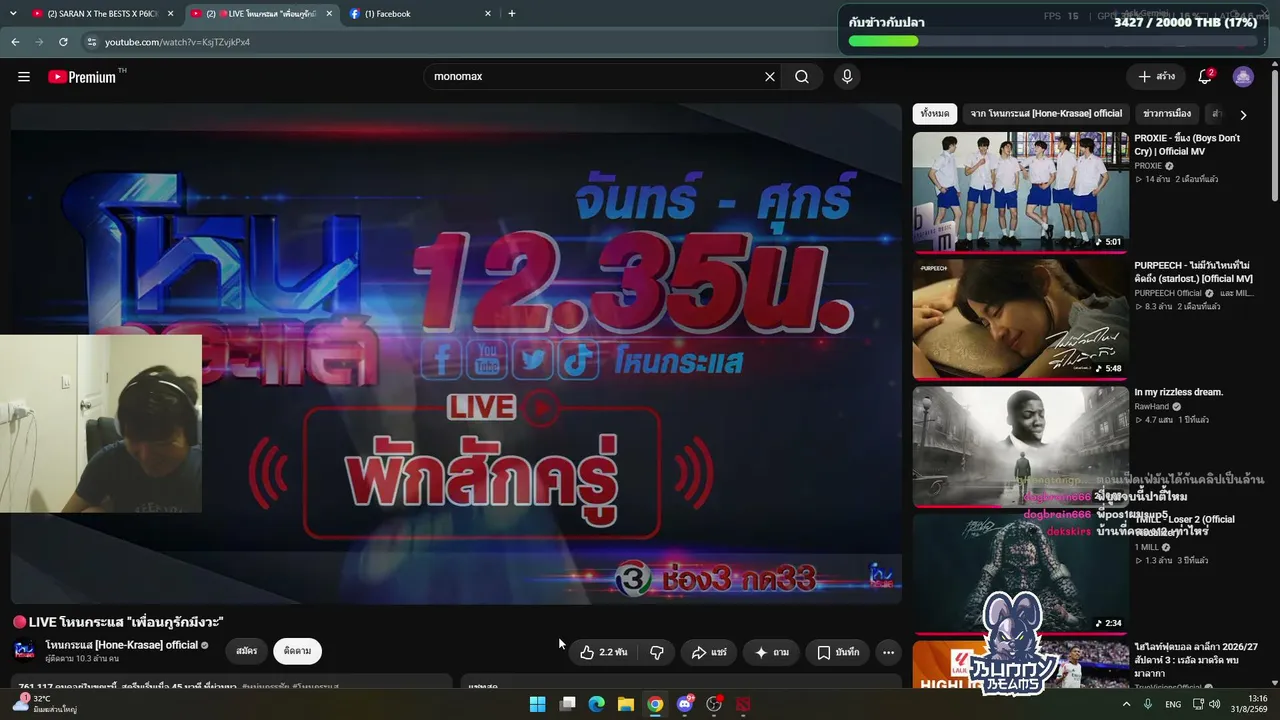This screenshot has height=720, width=1280.
Task: Click the ติดตาม subscribe button
Action: (297, 651)
